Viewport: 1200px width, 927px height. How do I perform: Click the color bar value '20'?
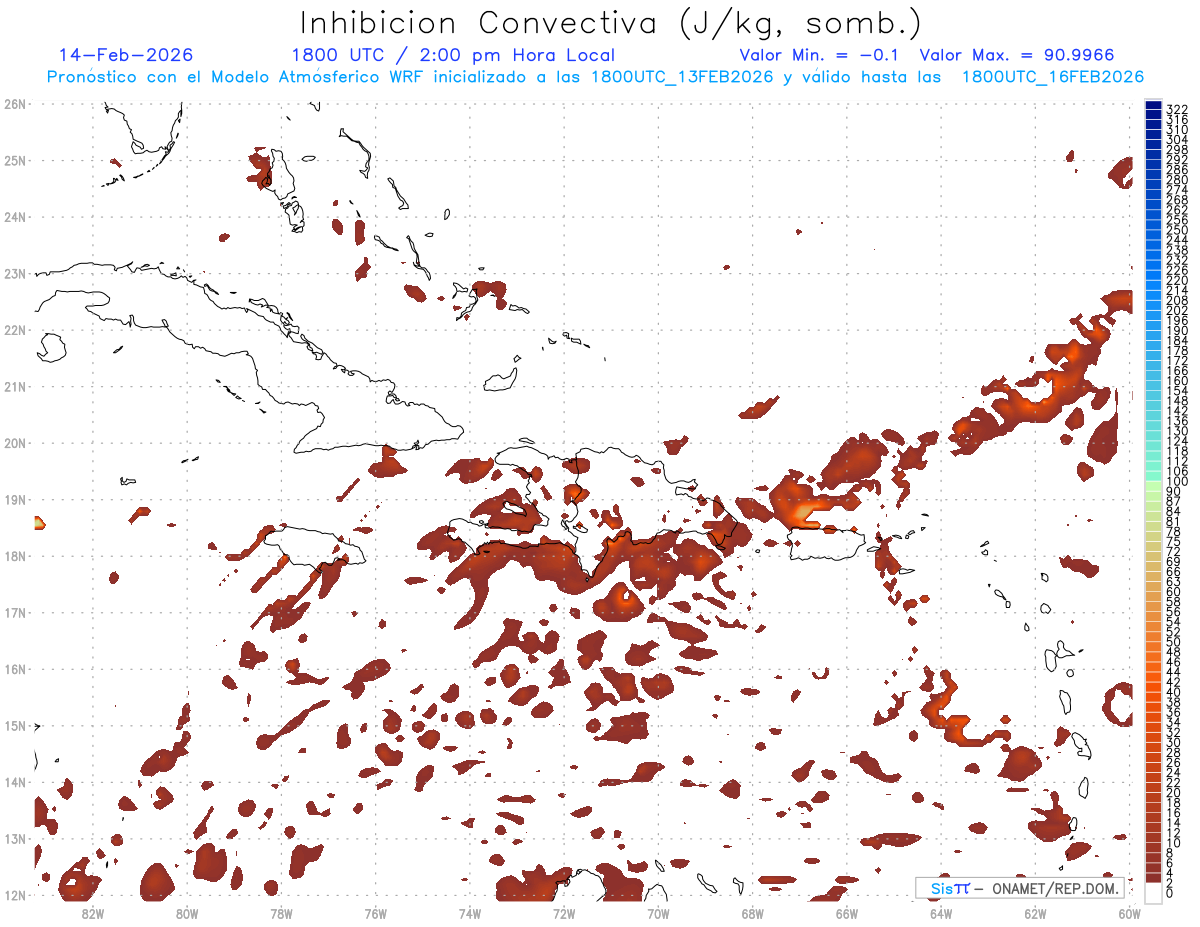point(1174,792)
